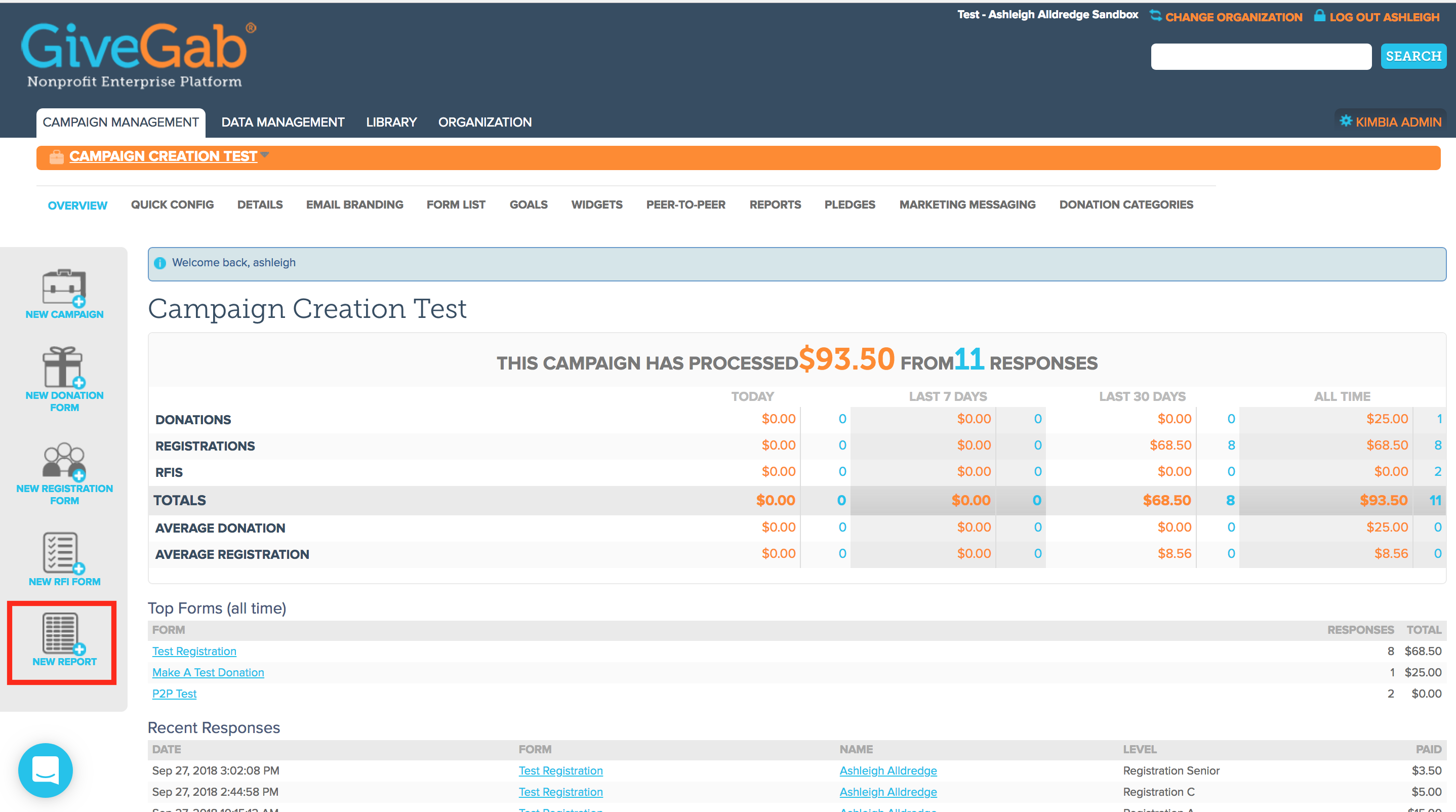Focus the search input field
The width and height of the screenshot is (1456, 812).
(1261, 57)
